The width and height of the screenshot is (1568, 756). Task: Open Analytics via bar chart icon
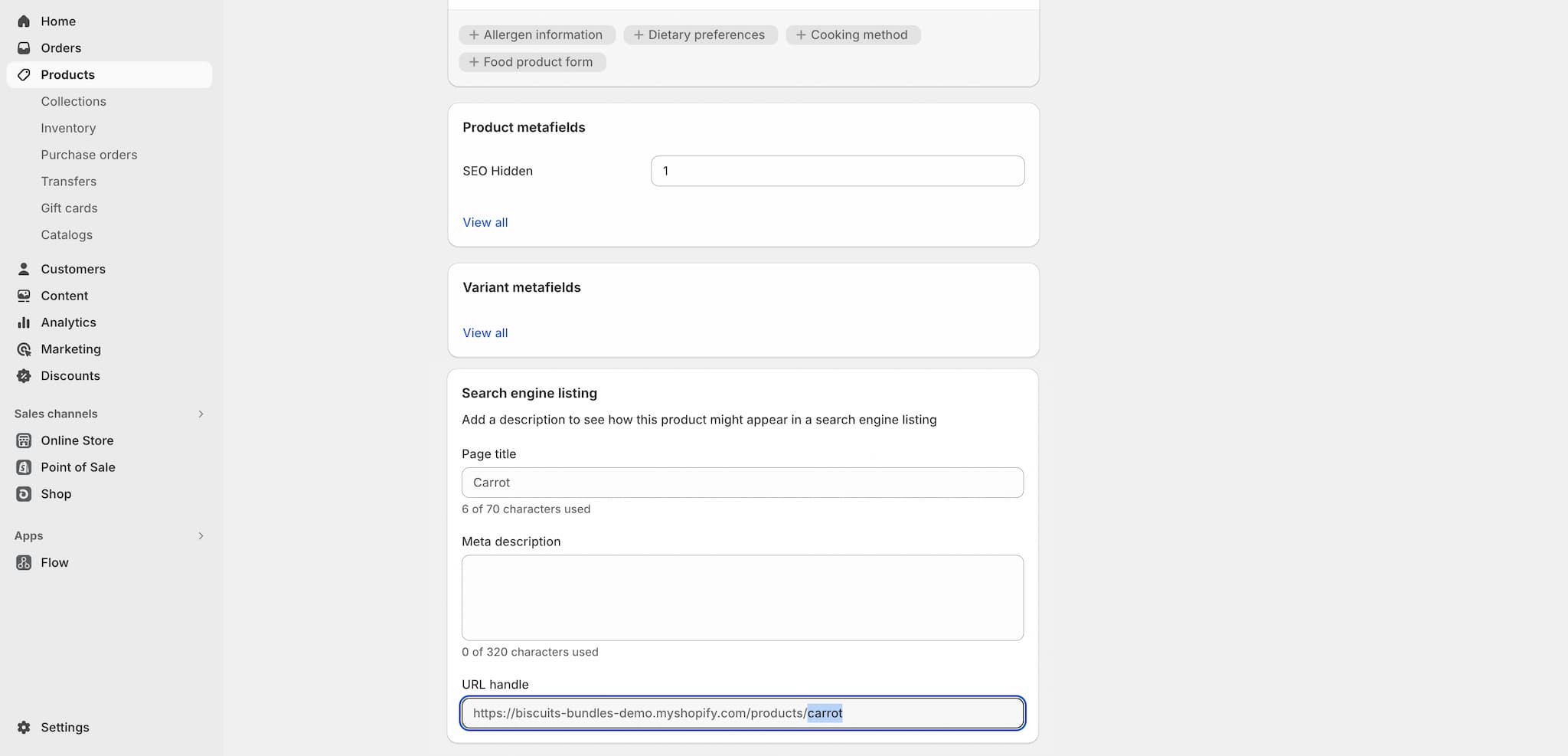(x=24, y=322)
